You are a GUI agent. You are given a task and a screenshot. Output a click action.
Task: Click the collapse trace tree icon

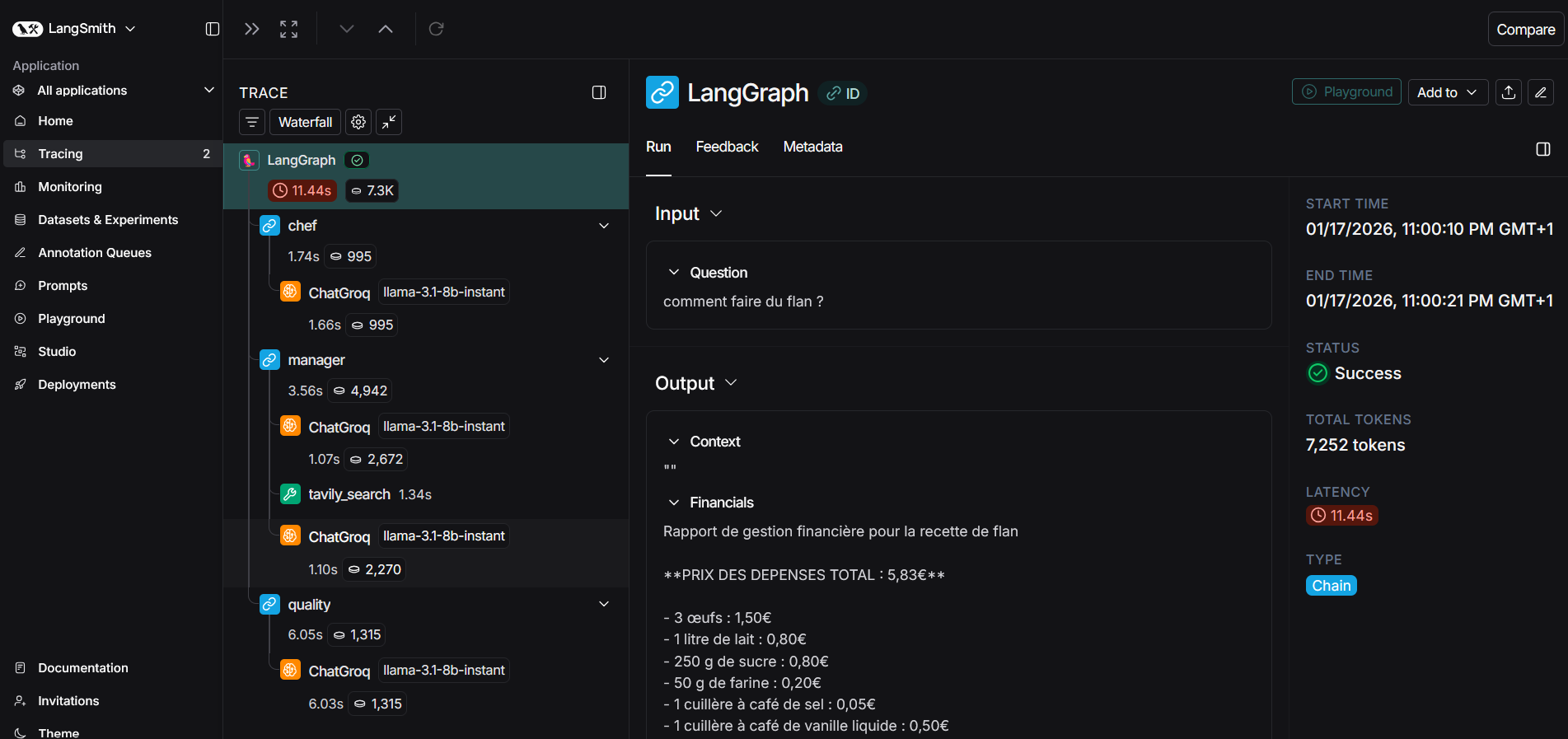(389, 122)
